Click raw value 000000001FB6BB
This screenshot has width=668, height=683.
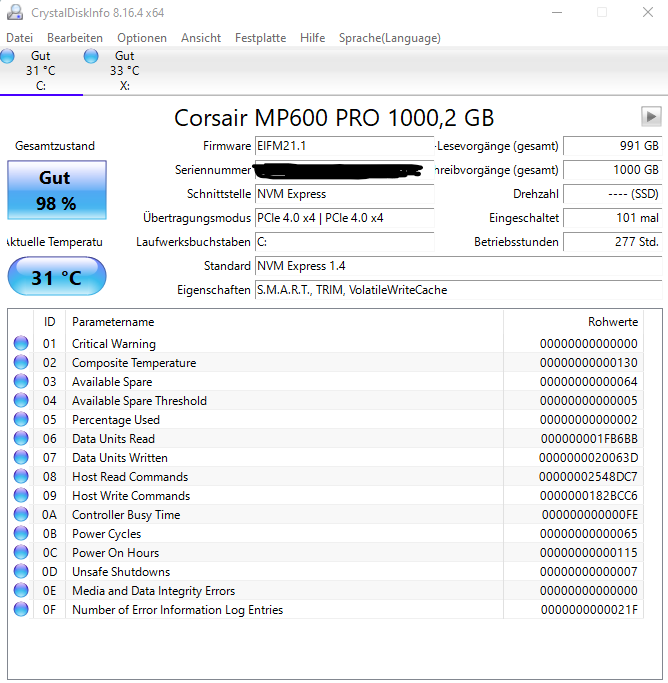[x=589, y=439]
